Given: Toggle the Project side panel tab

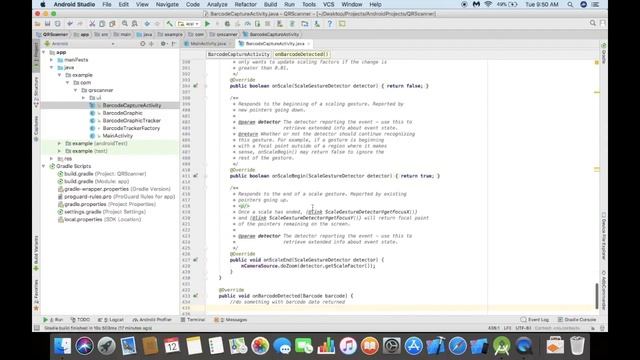Looking at the screenshot, I should pos(36,55).
